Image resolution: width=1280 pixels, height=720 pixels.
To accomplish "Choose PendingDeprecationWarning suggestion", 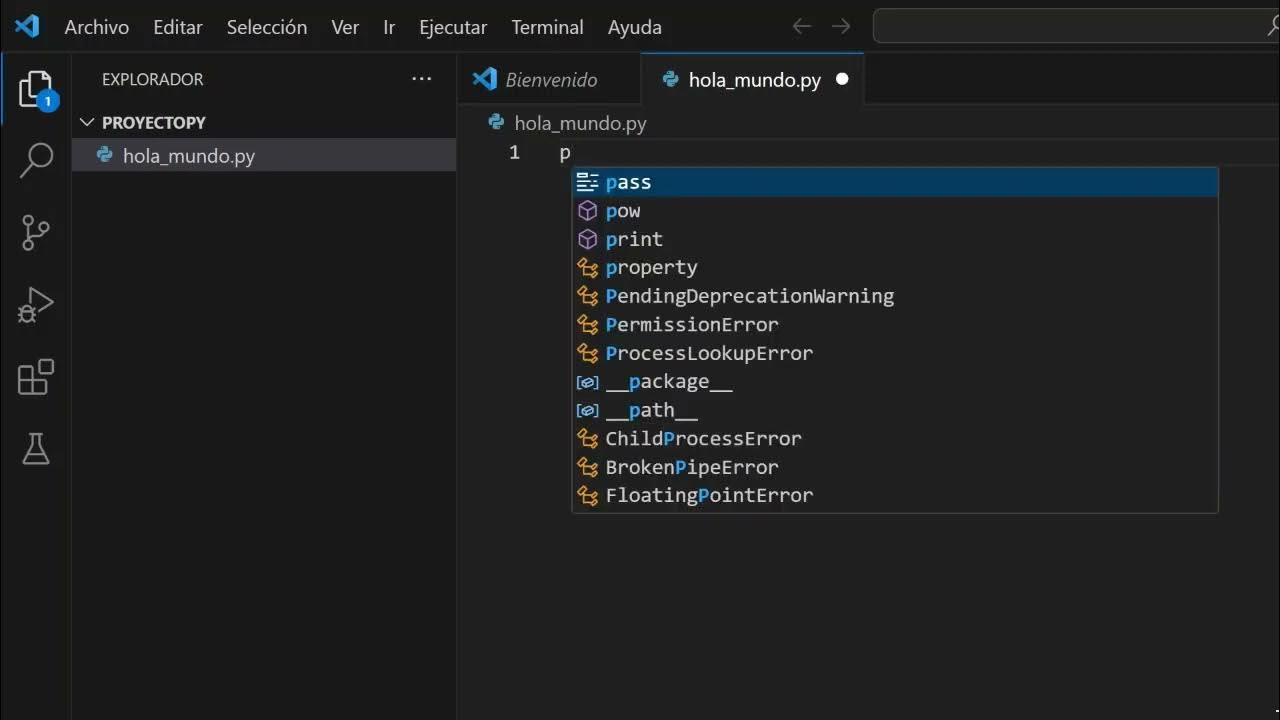I will [x=894, y=296].
